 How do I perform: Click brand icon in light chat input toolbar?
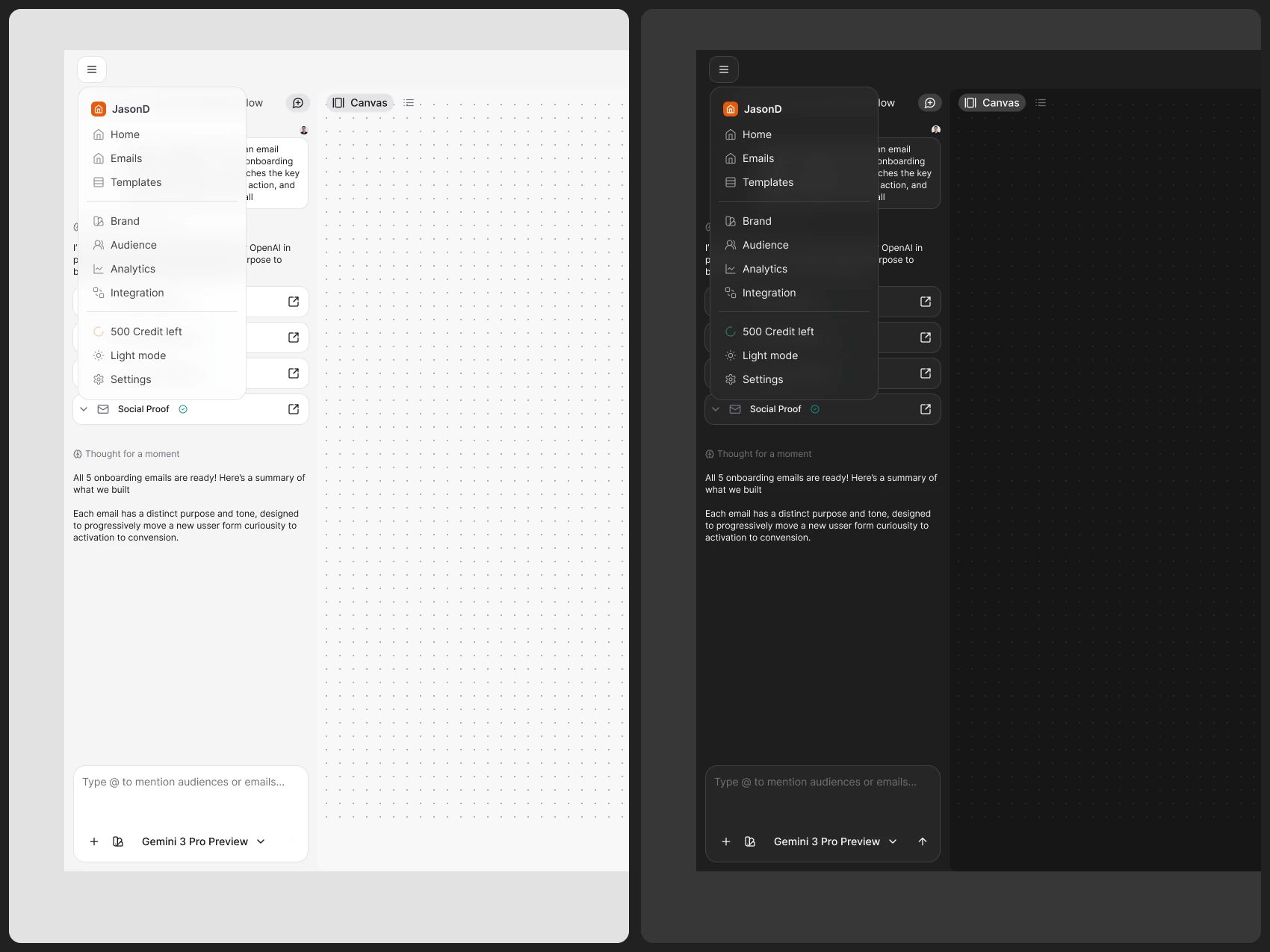point(118,841)
